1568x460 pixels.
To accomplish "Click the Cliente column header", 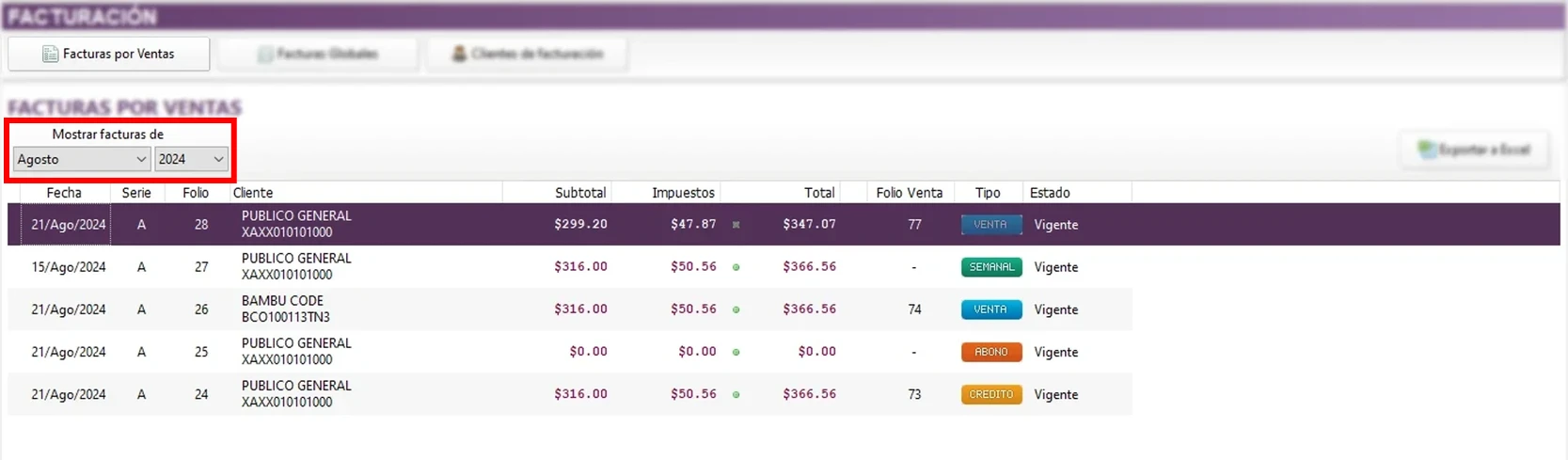I will 253,193.
